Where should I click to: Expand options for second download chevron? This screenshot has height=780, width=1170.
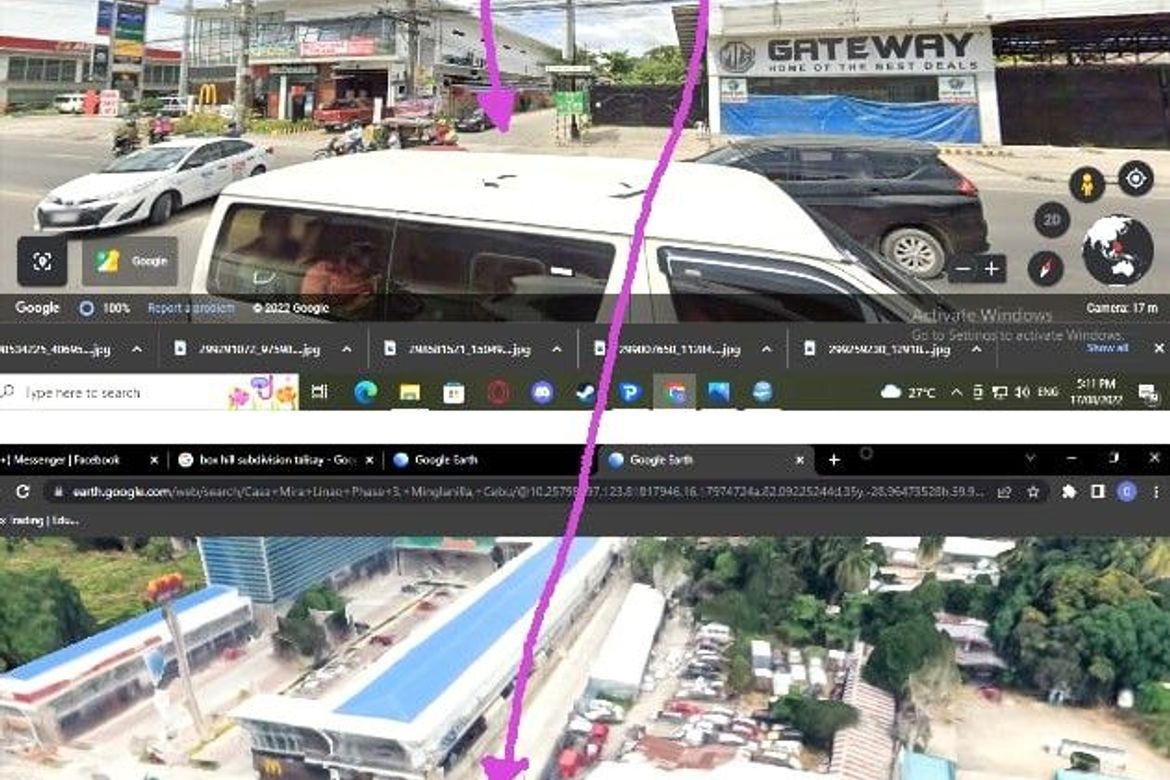coord(347,349)
